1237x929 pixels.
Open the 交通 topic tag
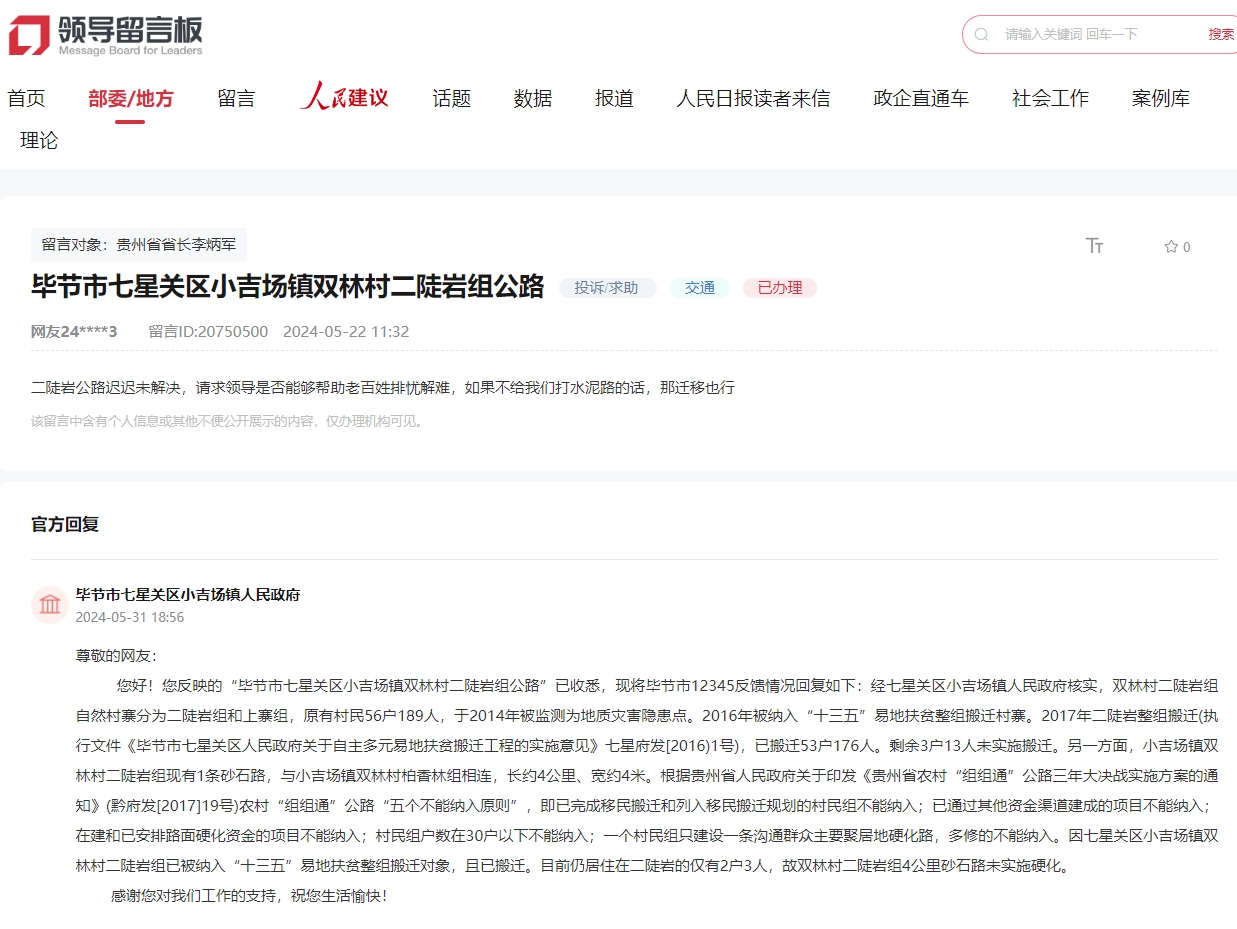[x=700, y=288]
